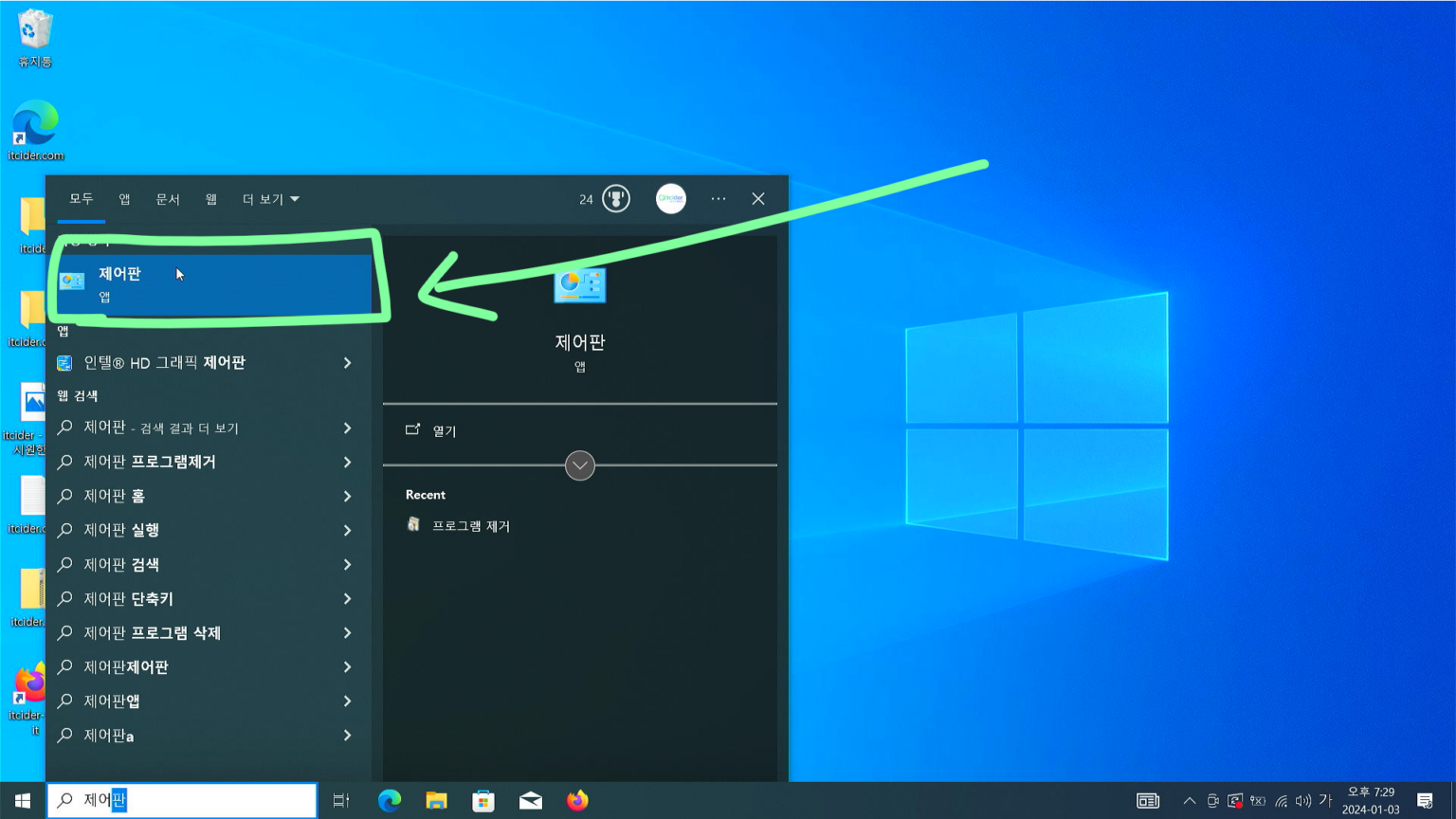1456x819 pixels.
Task: Open the Mail app from the taskbar
Action: tap(531, 801)
